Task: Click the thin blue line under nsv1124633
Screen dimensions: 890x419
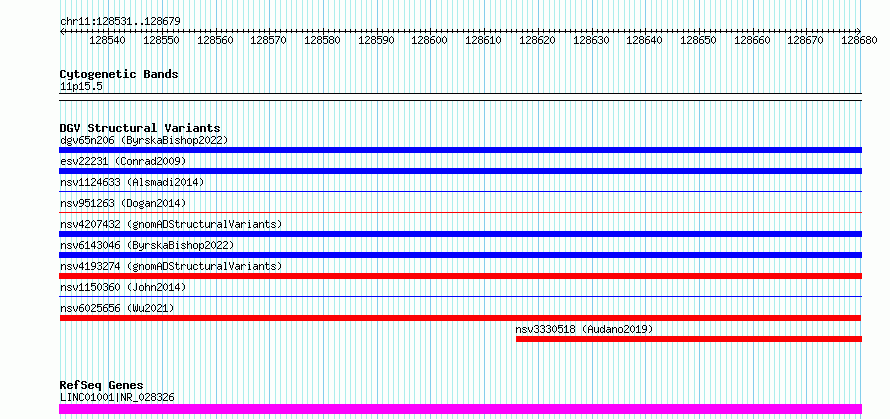Action: 460,192
